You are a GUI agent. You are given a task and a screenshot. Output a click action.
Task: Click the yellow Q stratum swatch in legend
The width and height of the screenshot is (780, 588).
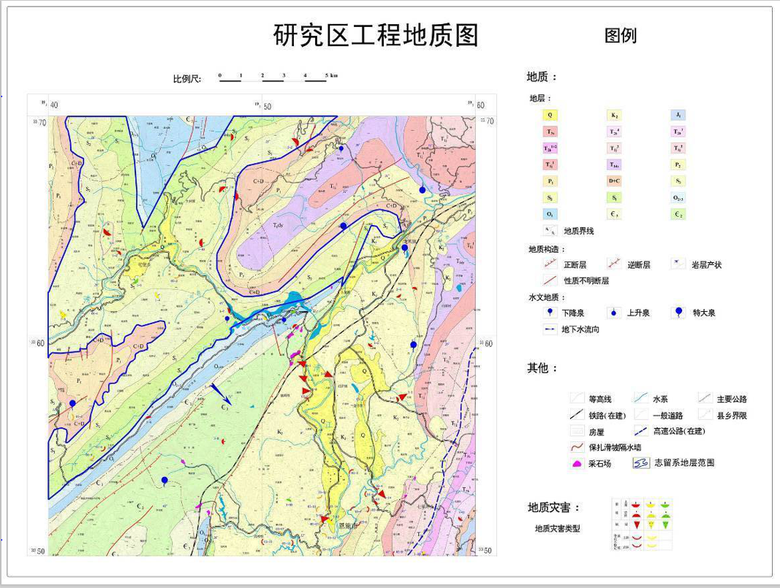coord(550,116)
